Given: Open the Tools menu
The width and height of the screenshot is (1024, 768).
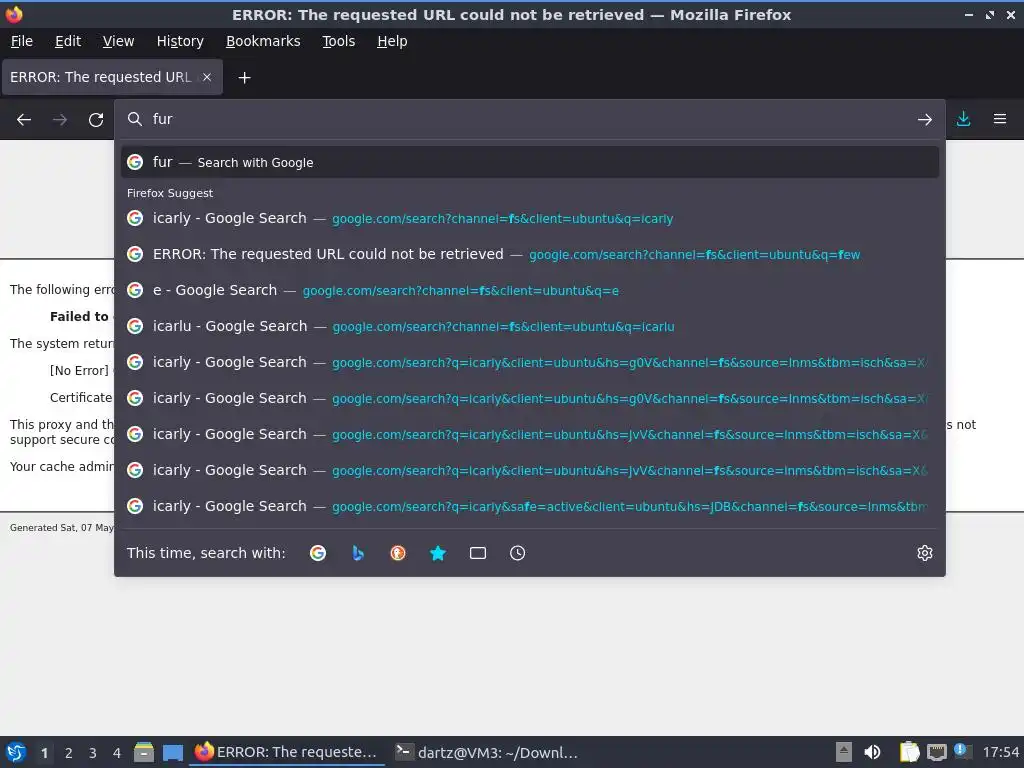Looking at the screenshot, I should click(339, 41).
